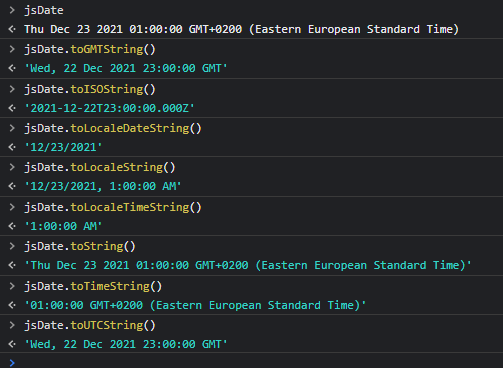Click the final 'Wed, 22 Dec 2021 23:00:00 GMT' output

[126, 344]
